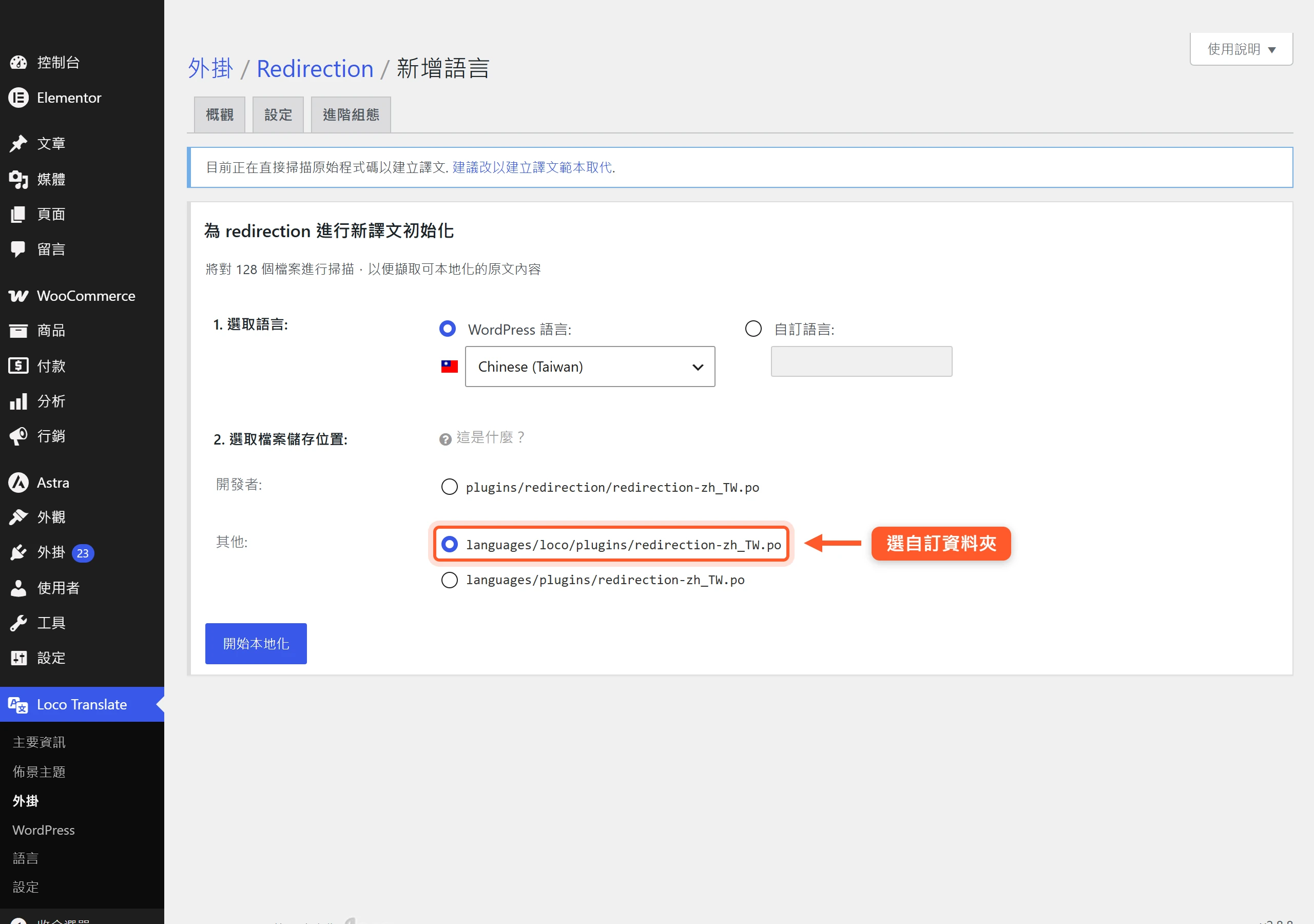This screenshot has width=1314, height=924.
Task: Switch to the 概觀 tab
Action: point(220,115)
